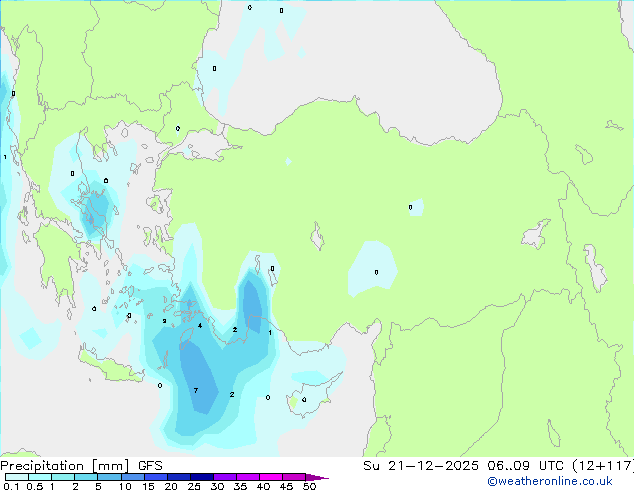
Task: Click the 40–45 mm magenta legend box
Action: coord(271,477)
